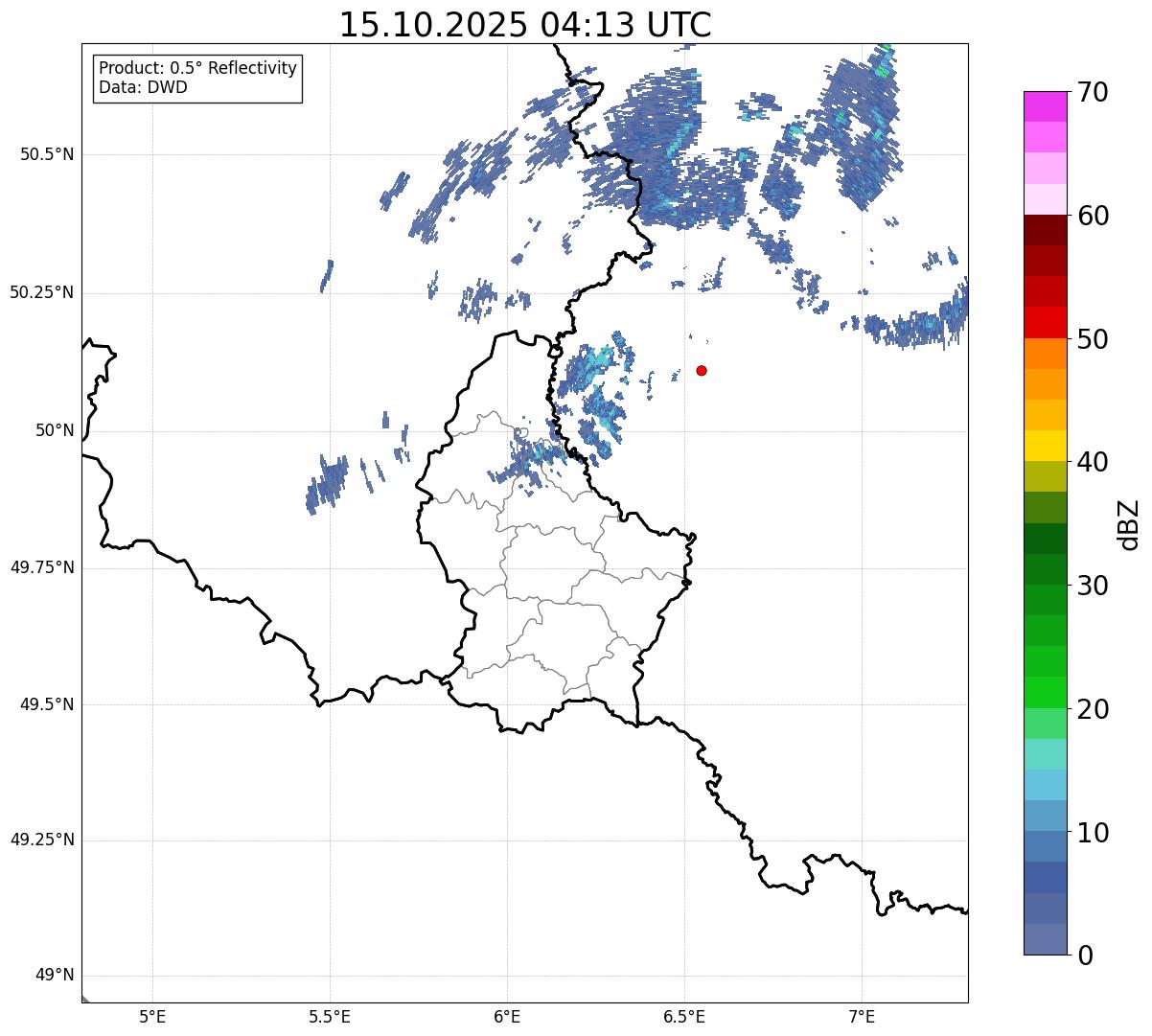The image size is (1152, 1036).
Task: Click the radar echo cluster west of red marker
Action: tap(598, 393)
